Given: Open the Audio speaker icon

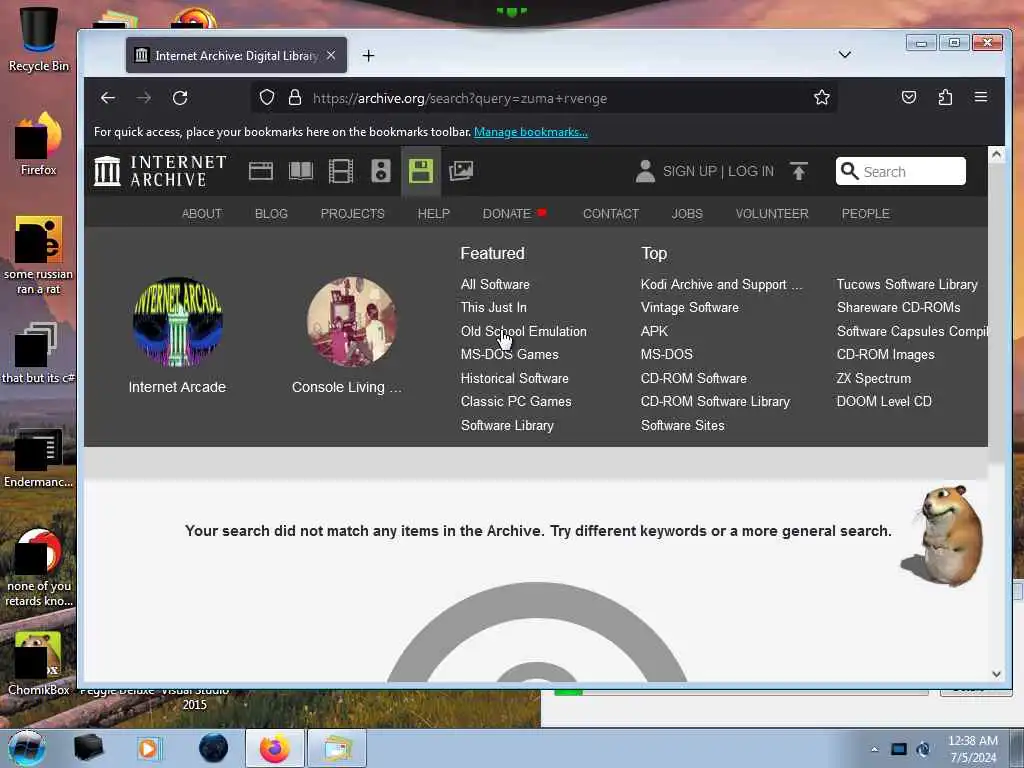Looking at the screenshot, I should 381,171.
